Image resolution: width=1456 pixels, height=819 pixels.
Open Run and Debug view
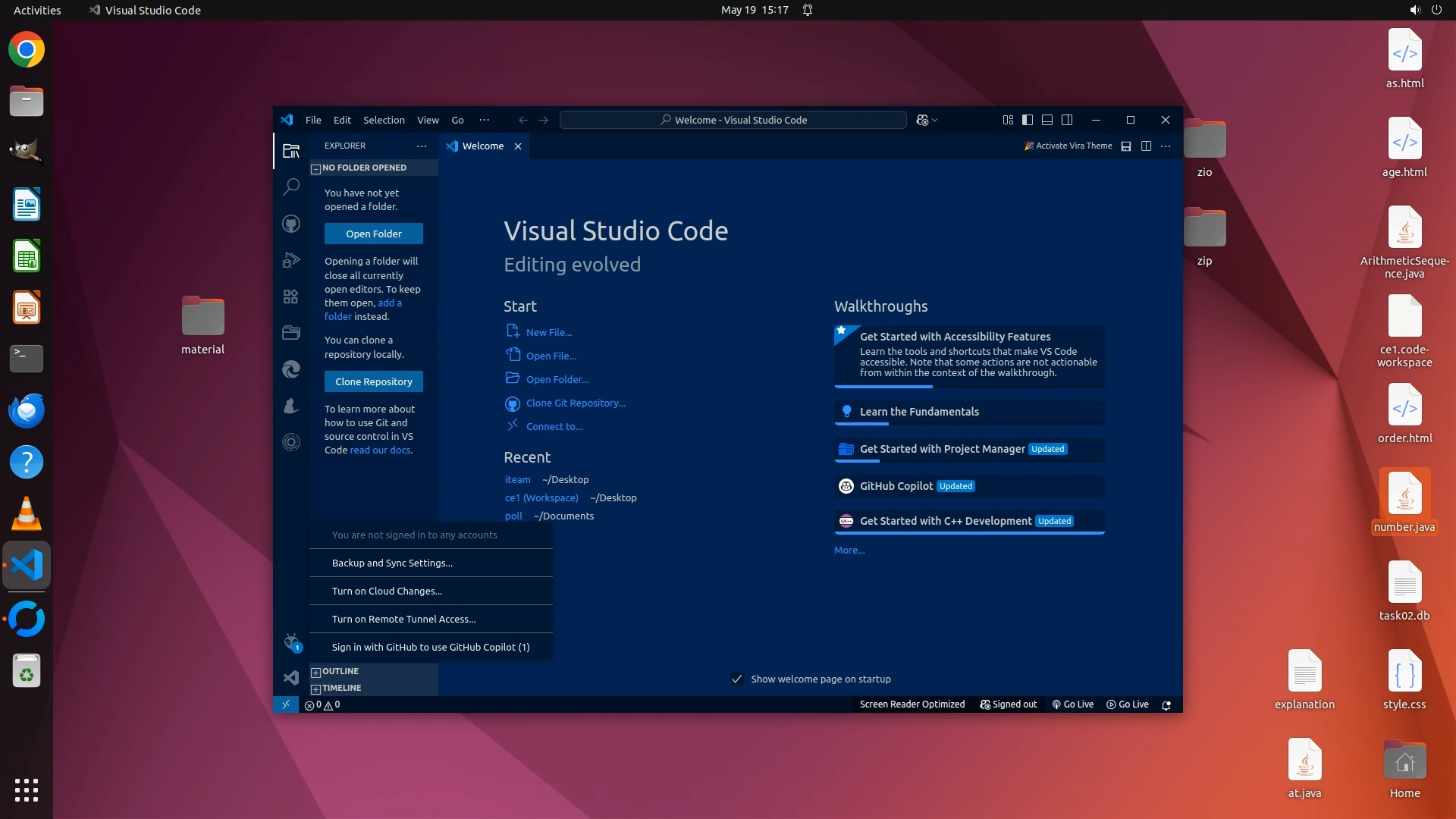[x=291, y=260]
